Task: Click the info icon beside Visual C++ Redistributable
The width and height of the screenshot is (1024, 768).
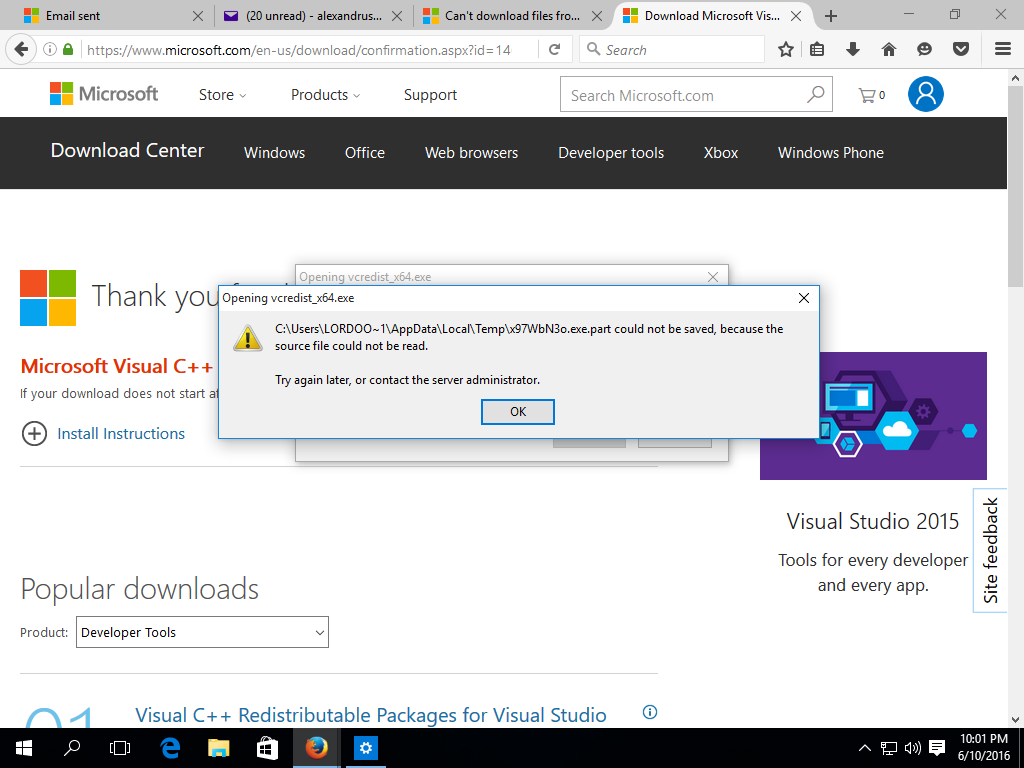Action: 650,712
